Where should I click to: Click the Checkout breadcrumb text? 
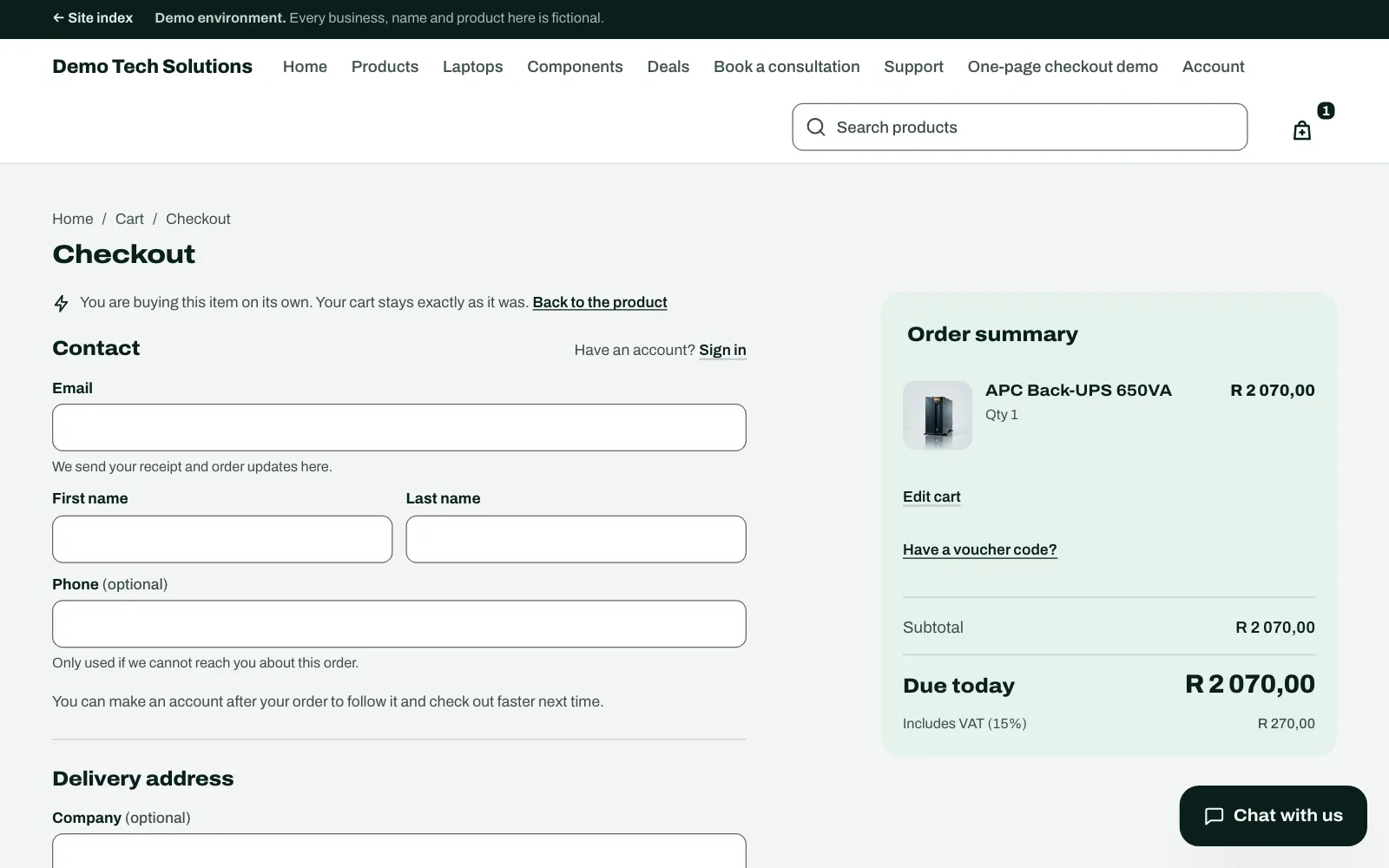pos(198,219)
